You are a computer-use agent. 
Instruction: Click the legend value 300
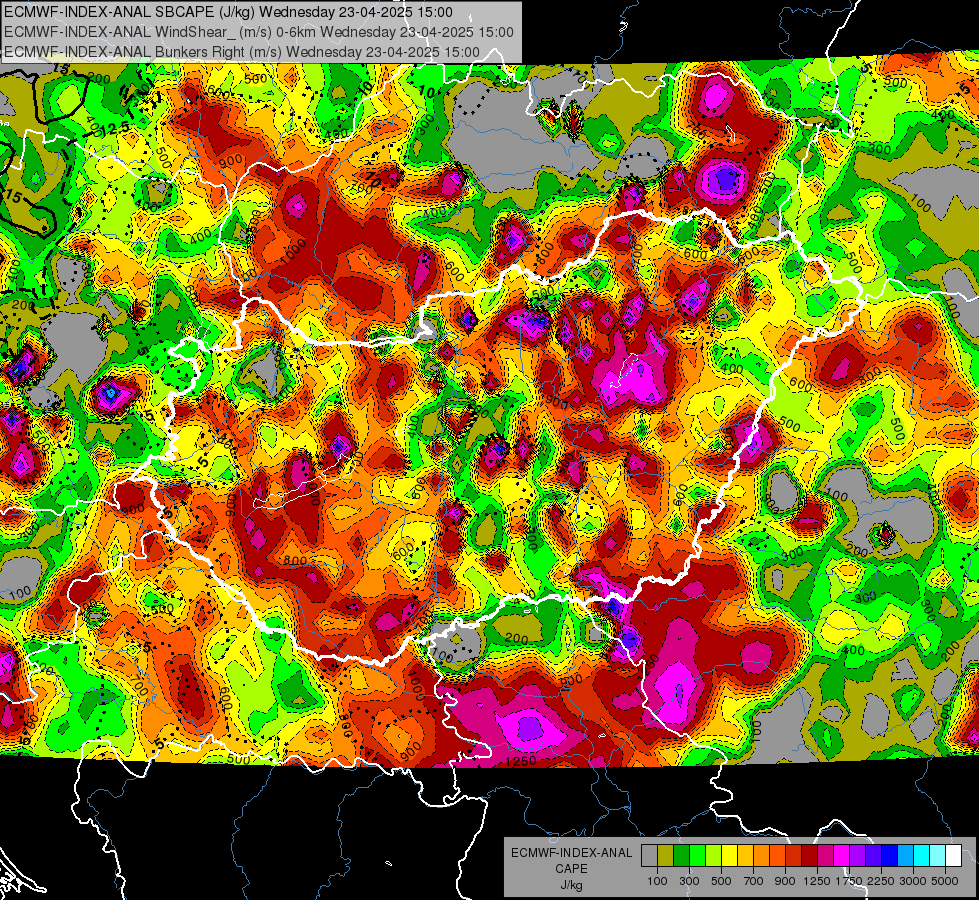pos(689,881)
